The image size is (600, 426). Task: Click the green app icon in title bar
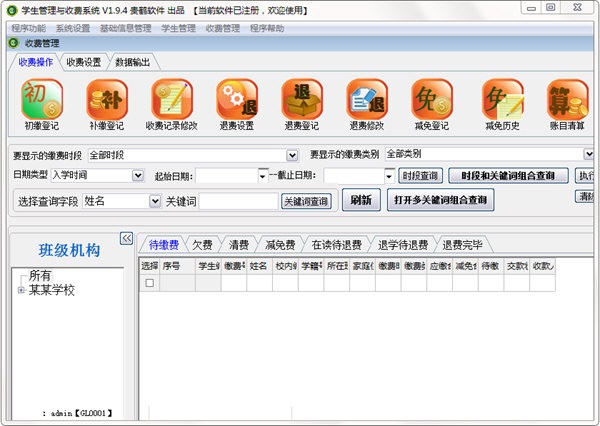[12, 10]
